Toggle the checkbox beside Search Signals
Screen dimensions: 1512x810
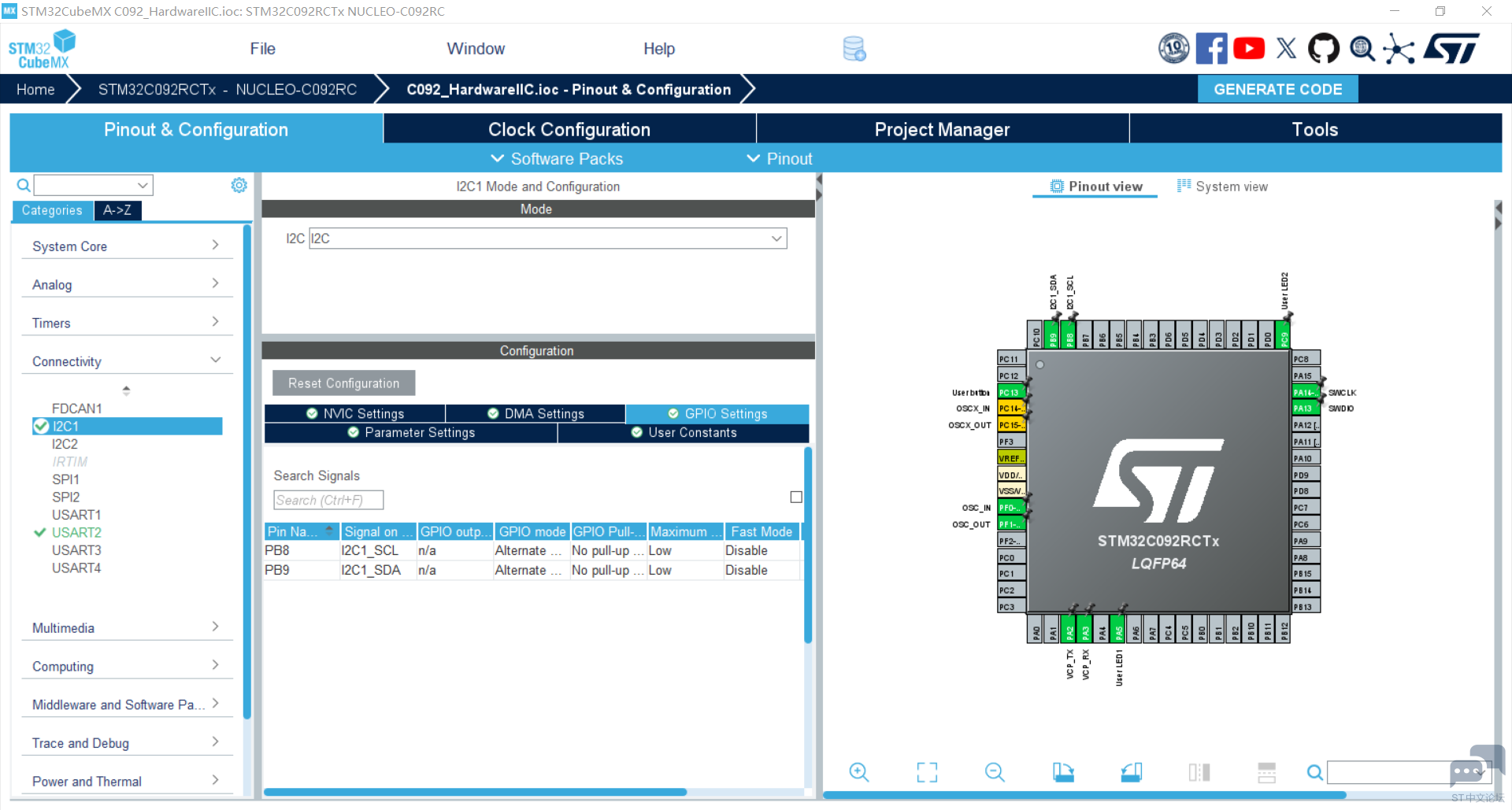pyautogui.click(x=796, y=497)
